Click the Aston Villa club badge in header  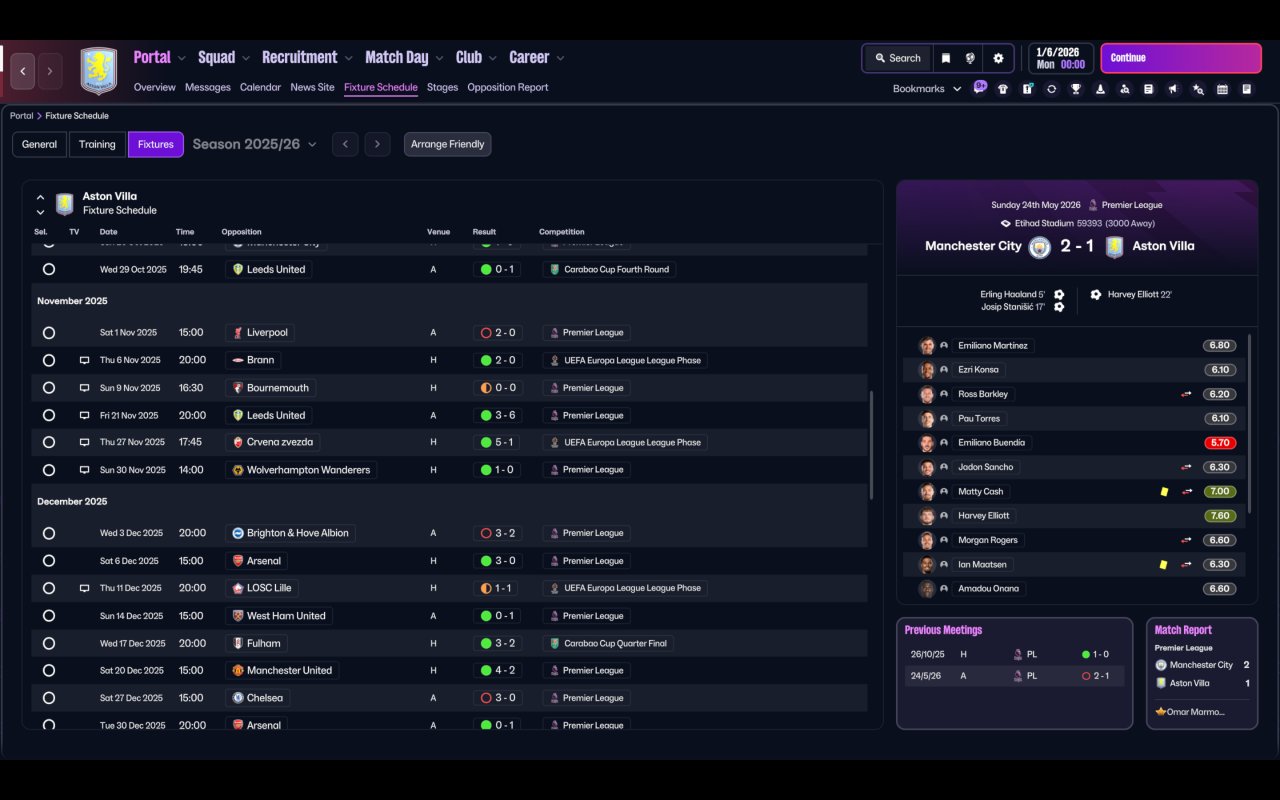[x=98, y=71]
